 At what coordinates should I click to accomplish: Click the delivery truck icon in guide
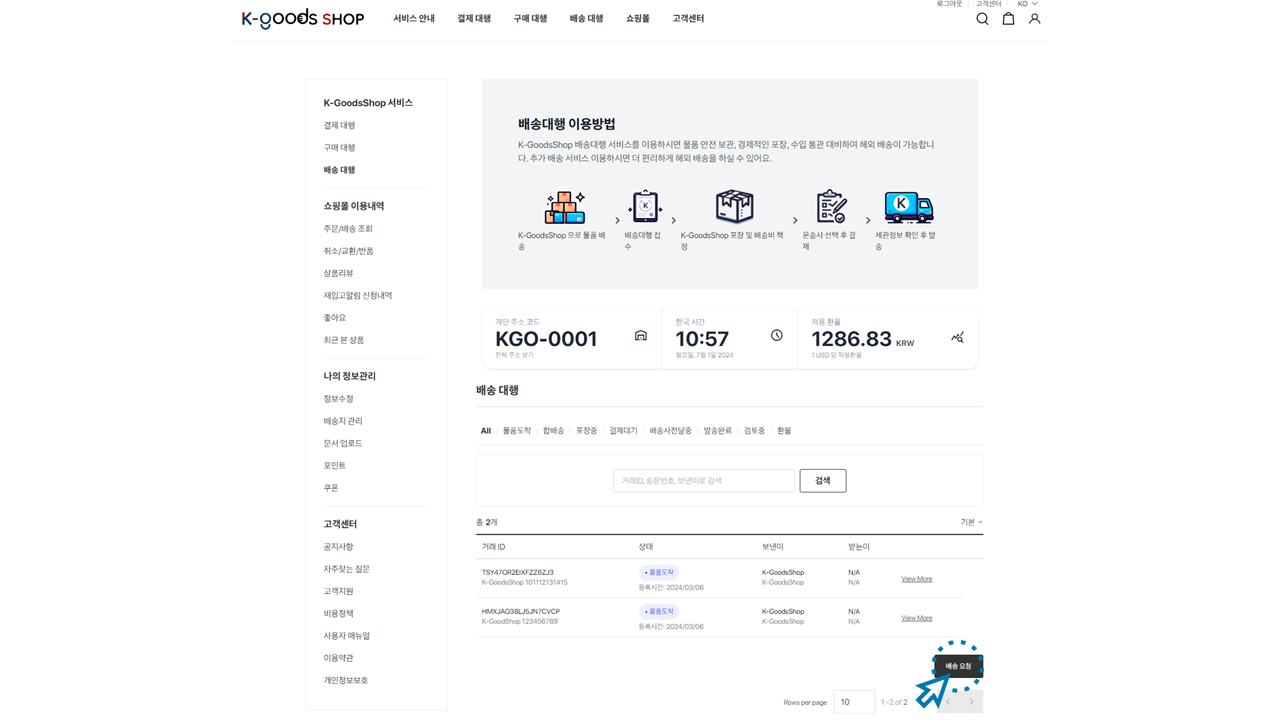908,207
